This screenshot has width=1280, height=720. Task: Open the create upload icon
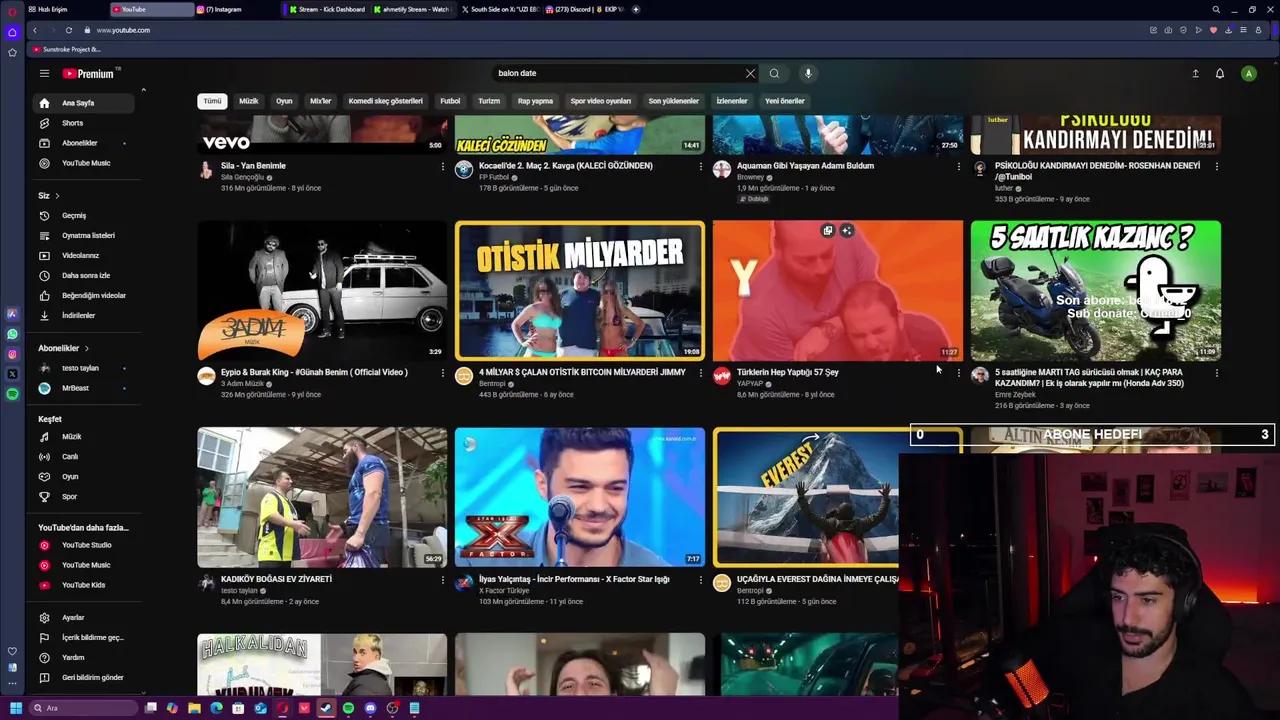1195,73
